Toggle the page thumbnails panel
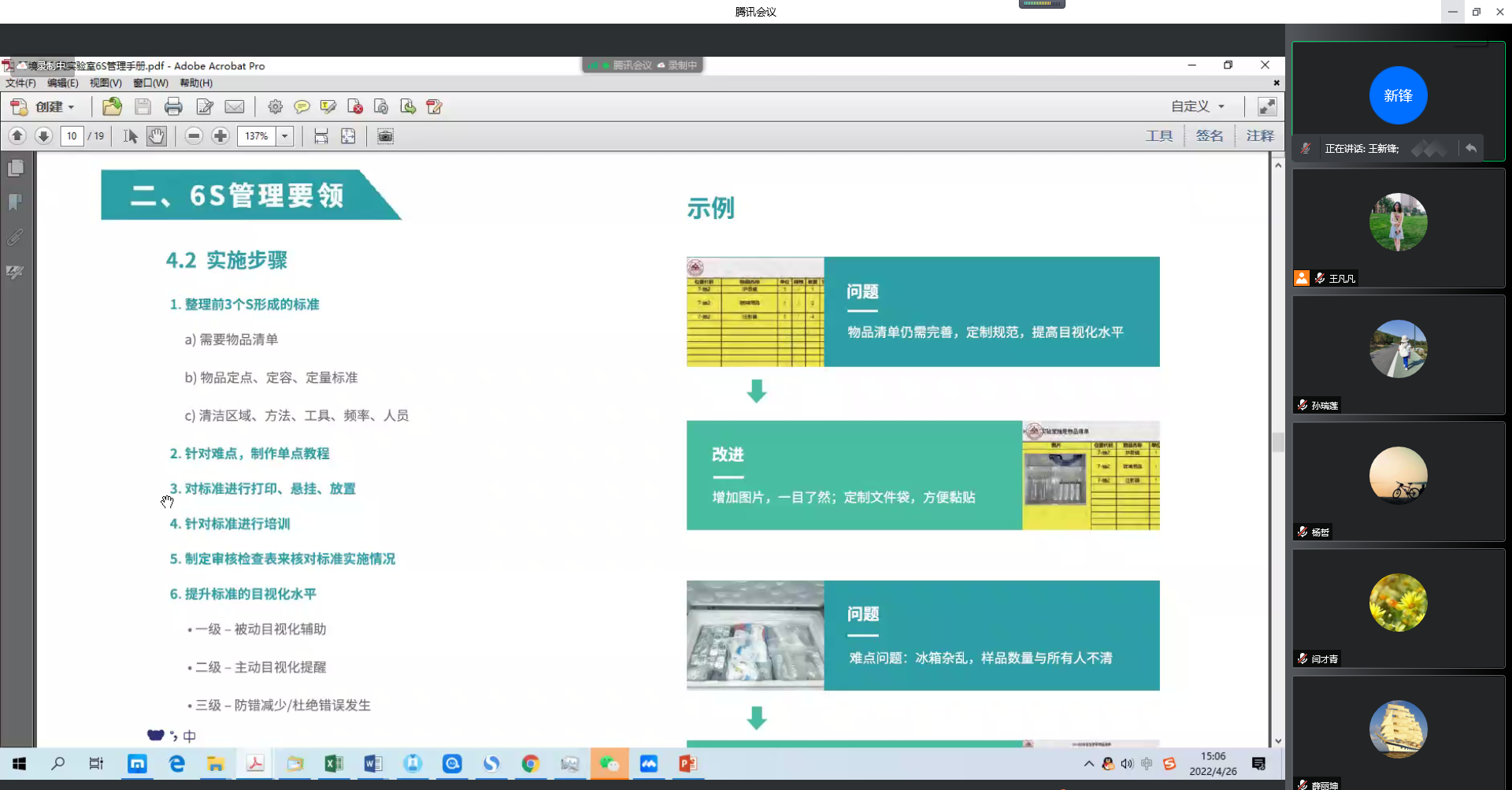This screenshot has height=790, width=1512. (16, 168)
